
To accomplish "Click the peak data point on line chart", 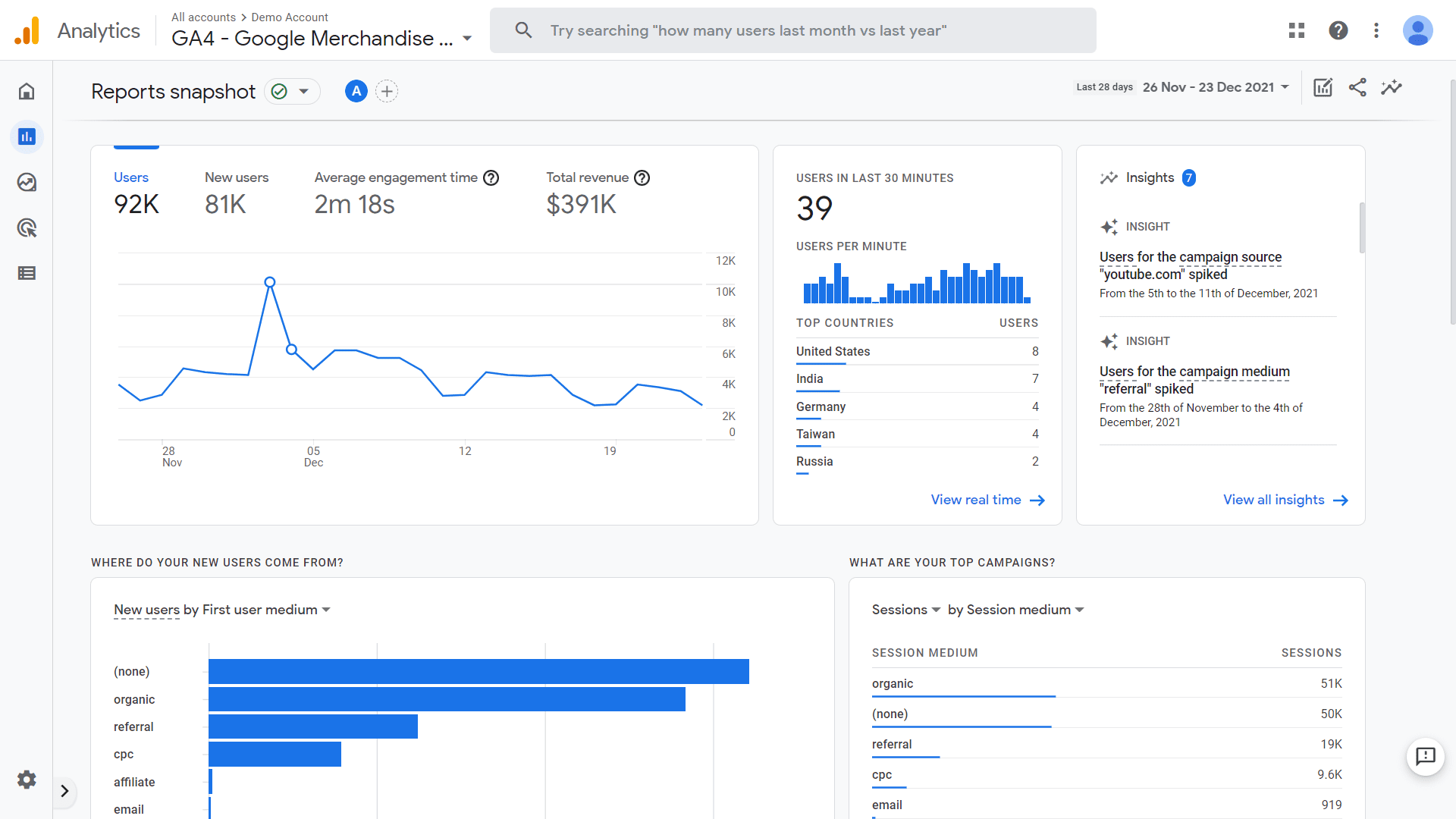I will point(270,282).
